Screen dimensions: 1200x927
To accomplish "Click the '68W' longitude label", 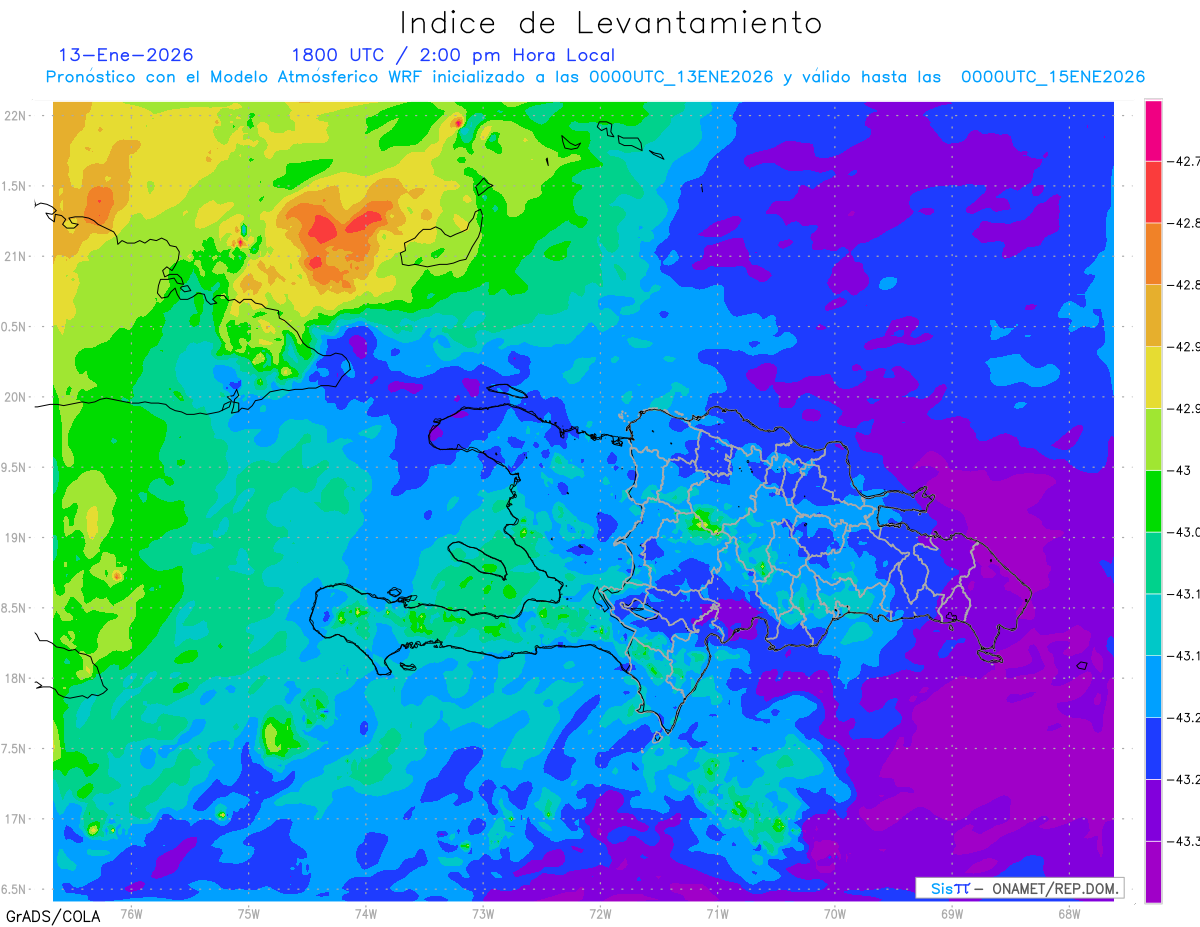I will (x=1069, y=912).
